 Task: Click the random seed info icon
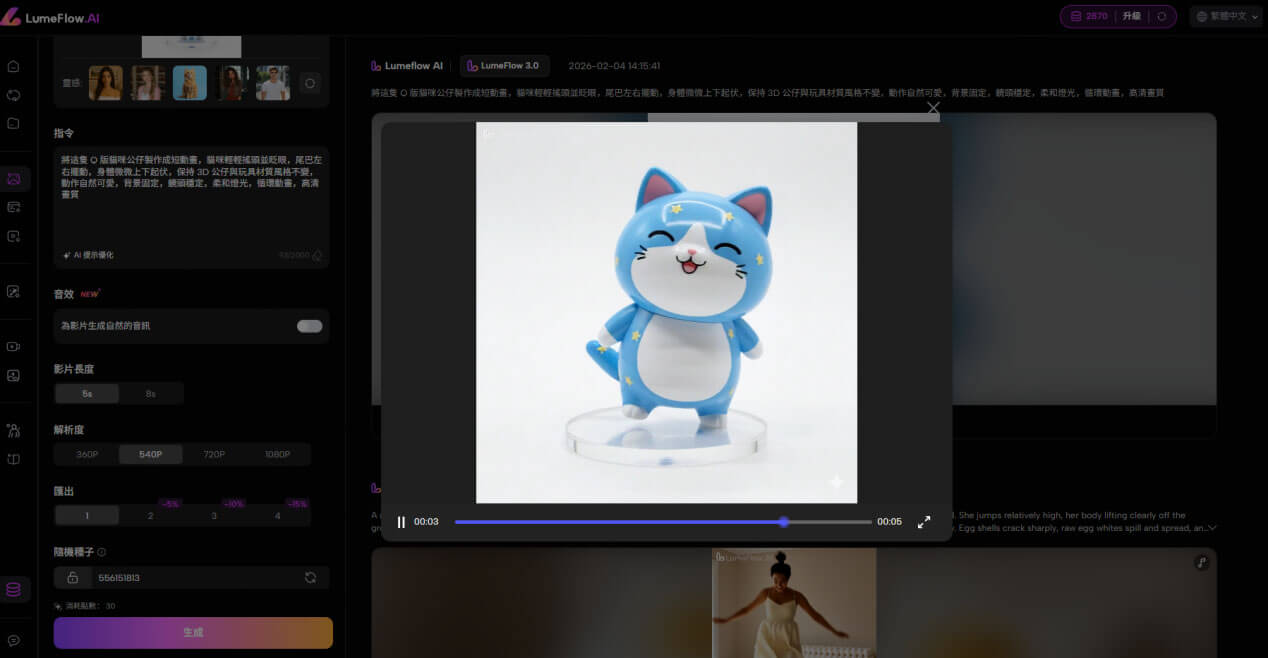pos(102,552)
